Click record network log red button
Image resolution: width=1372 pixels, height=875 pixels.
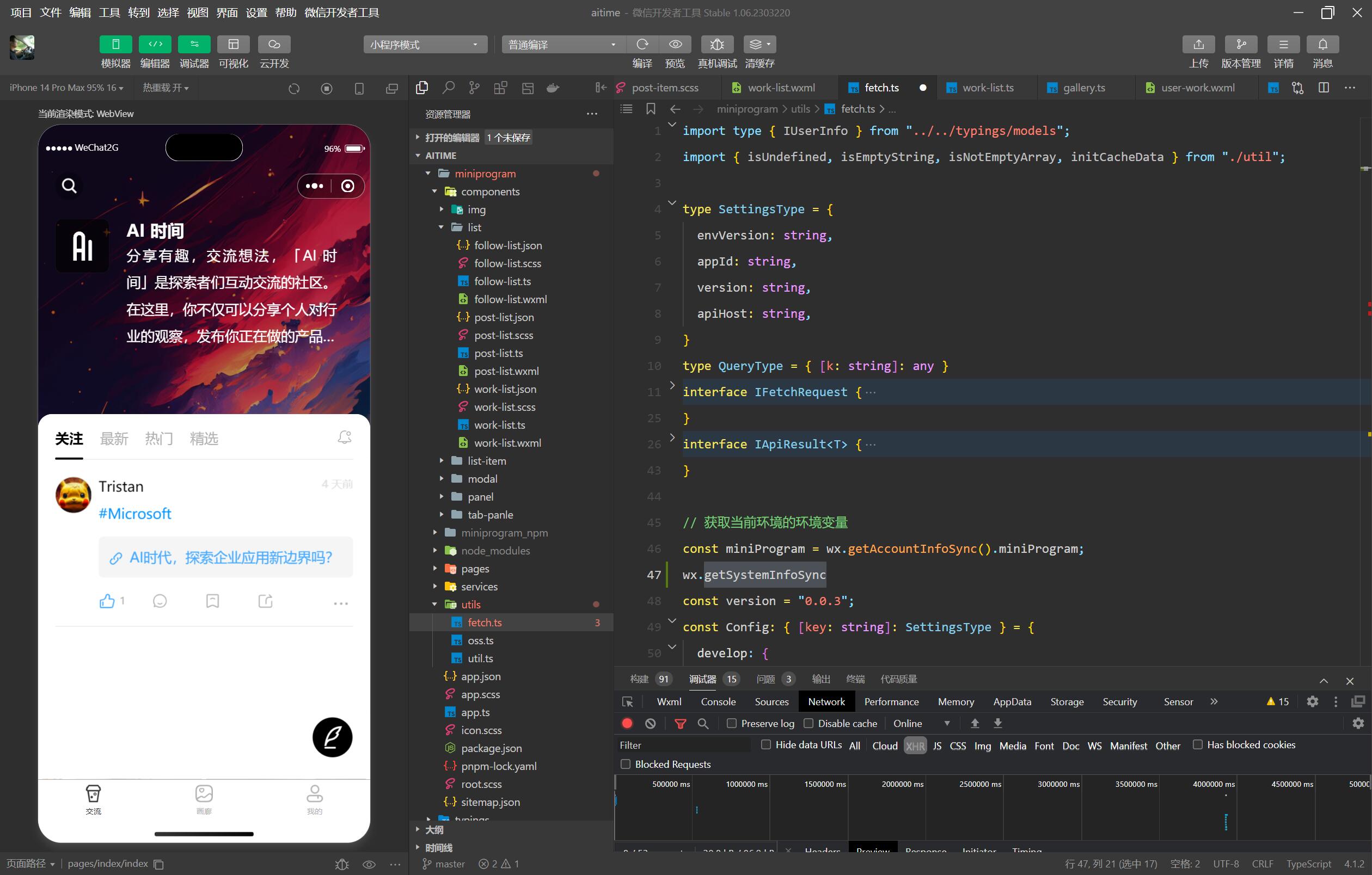pos(627,723)
